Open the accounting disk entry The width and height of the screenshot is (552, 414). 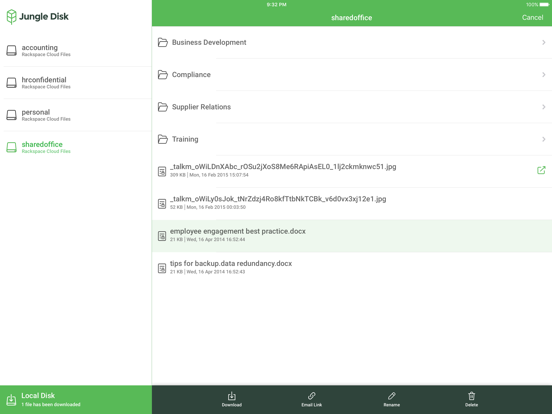pyautogui.click(x=76, y=50)
